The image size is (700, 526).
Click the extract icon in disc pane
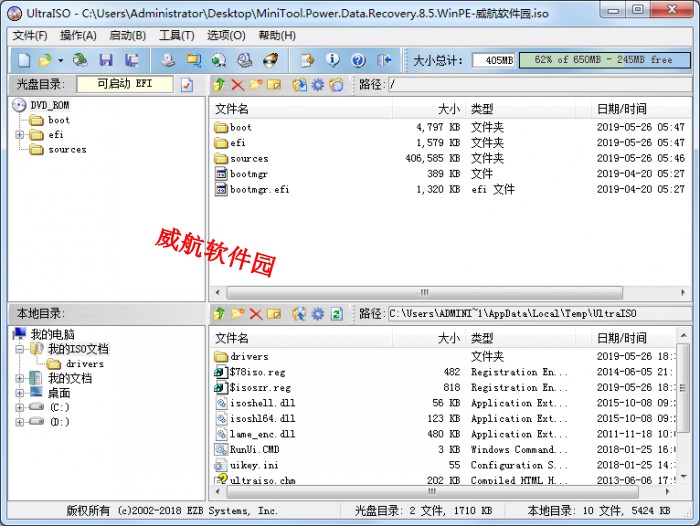coord(300,84)
